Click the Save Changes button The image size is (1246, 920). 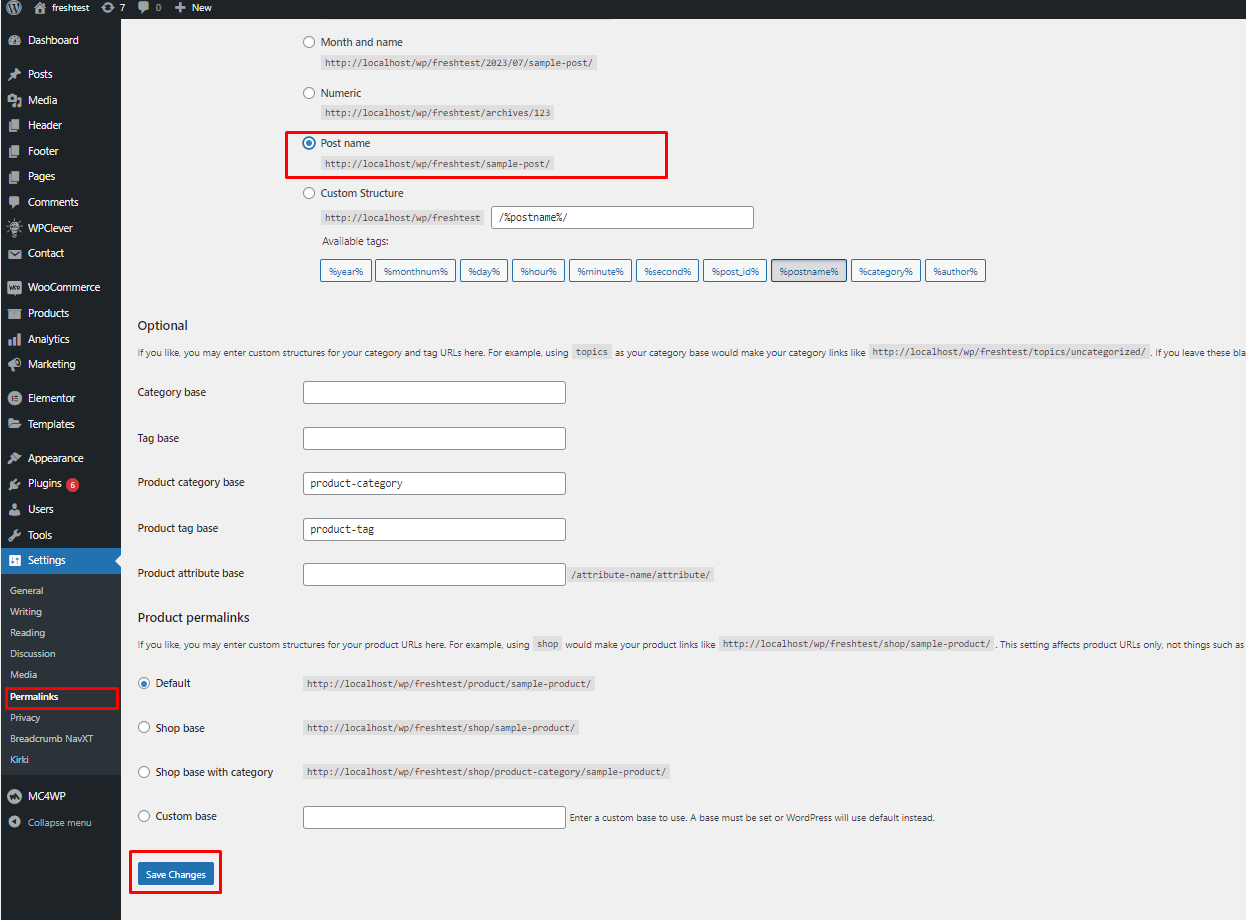click(x=175, y=874)
